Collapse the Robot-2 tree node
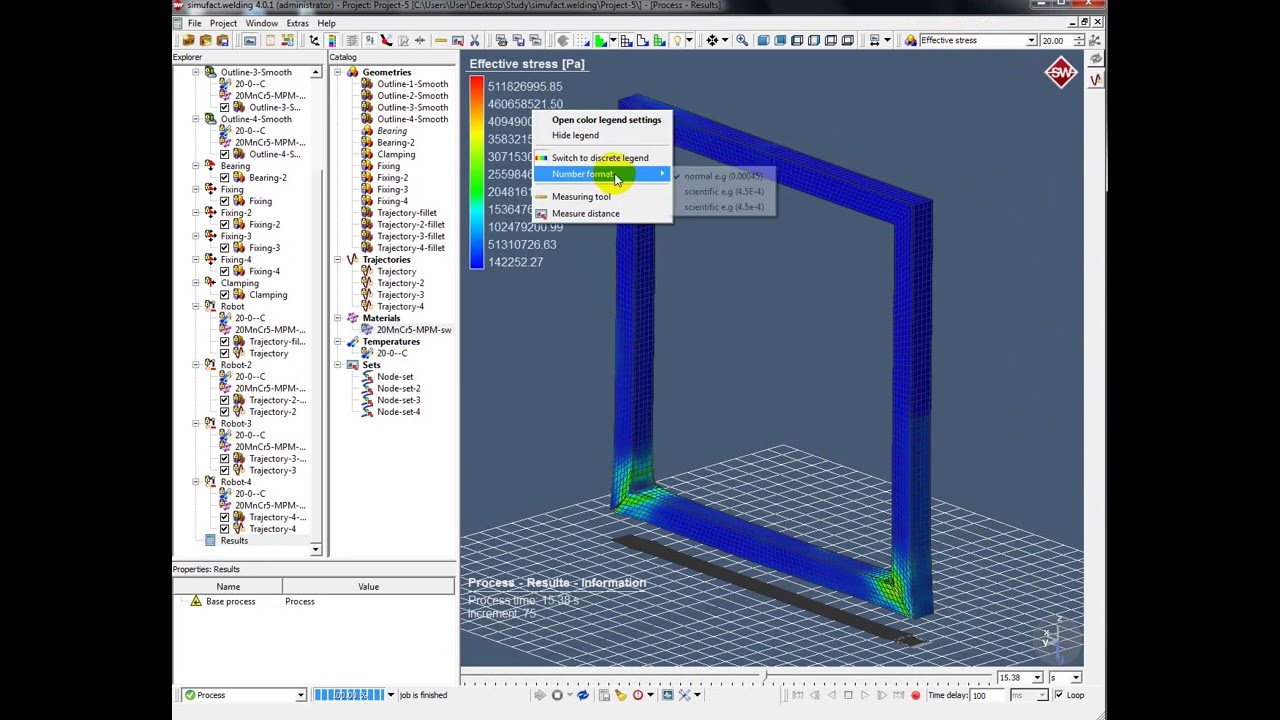 point(196,365)
